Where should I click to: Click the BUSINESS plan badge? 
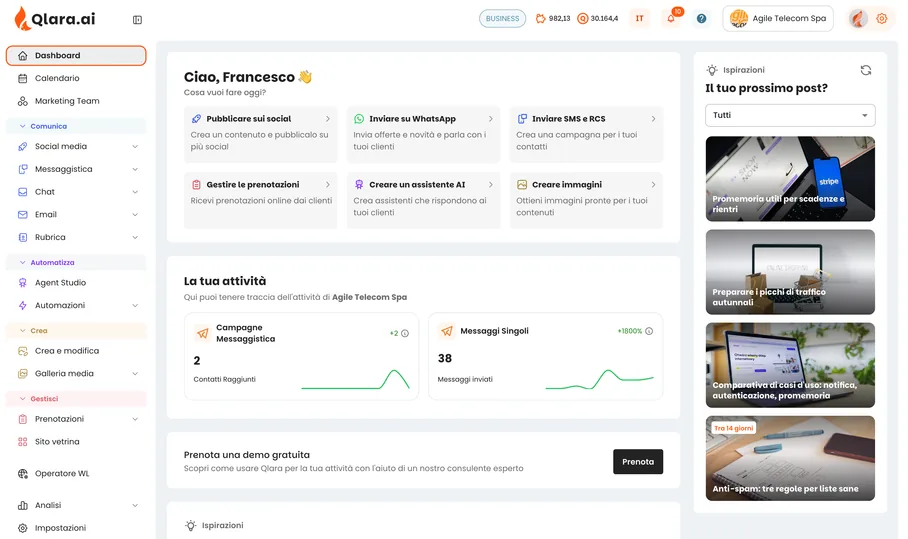click(502, 19)
